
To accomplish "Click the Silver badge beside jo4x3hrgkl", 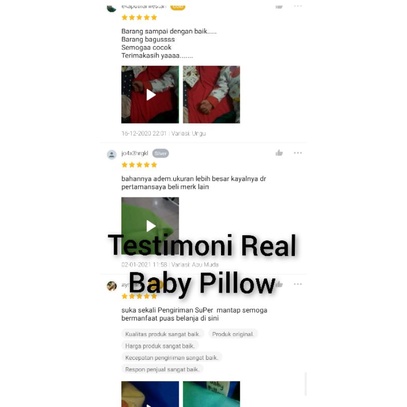I will point(160,153).
